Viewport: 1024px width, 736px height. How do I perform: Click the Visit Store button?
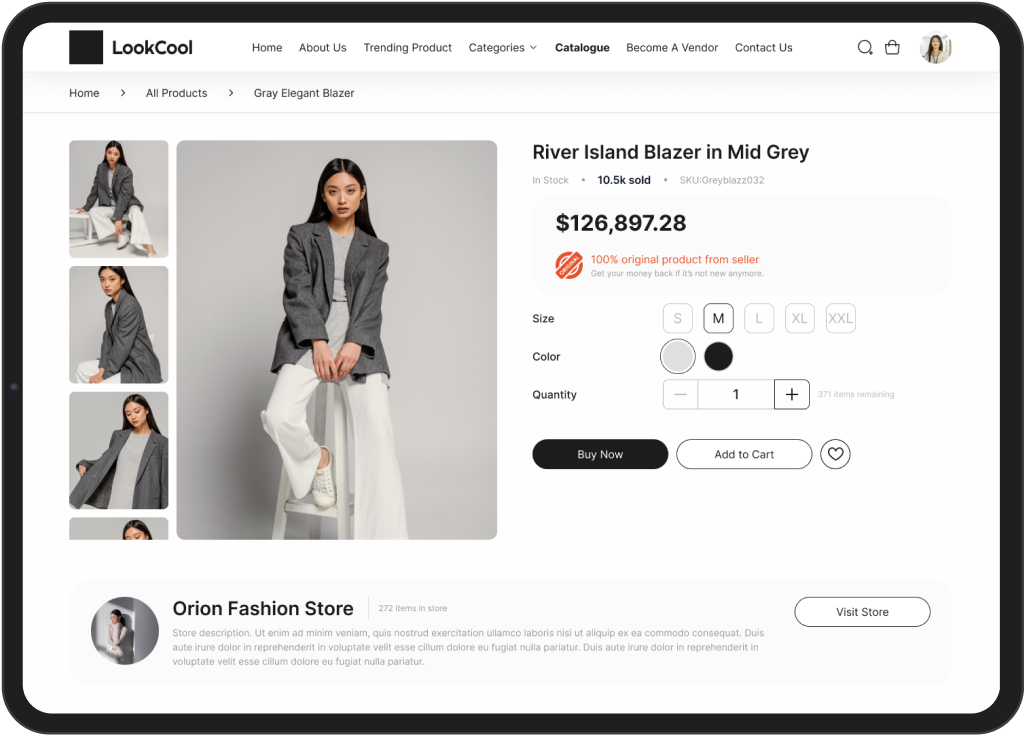(x=862, y=612)
